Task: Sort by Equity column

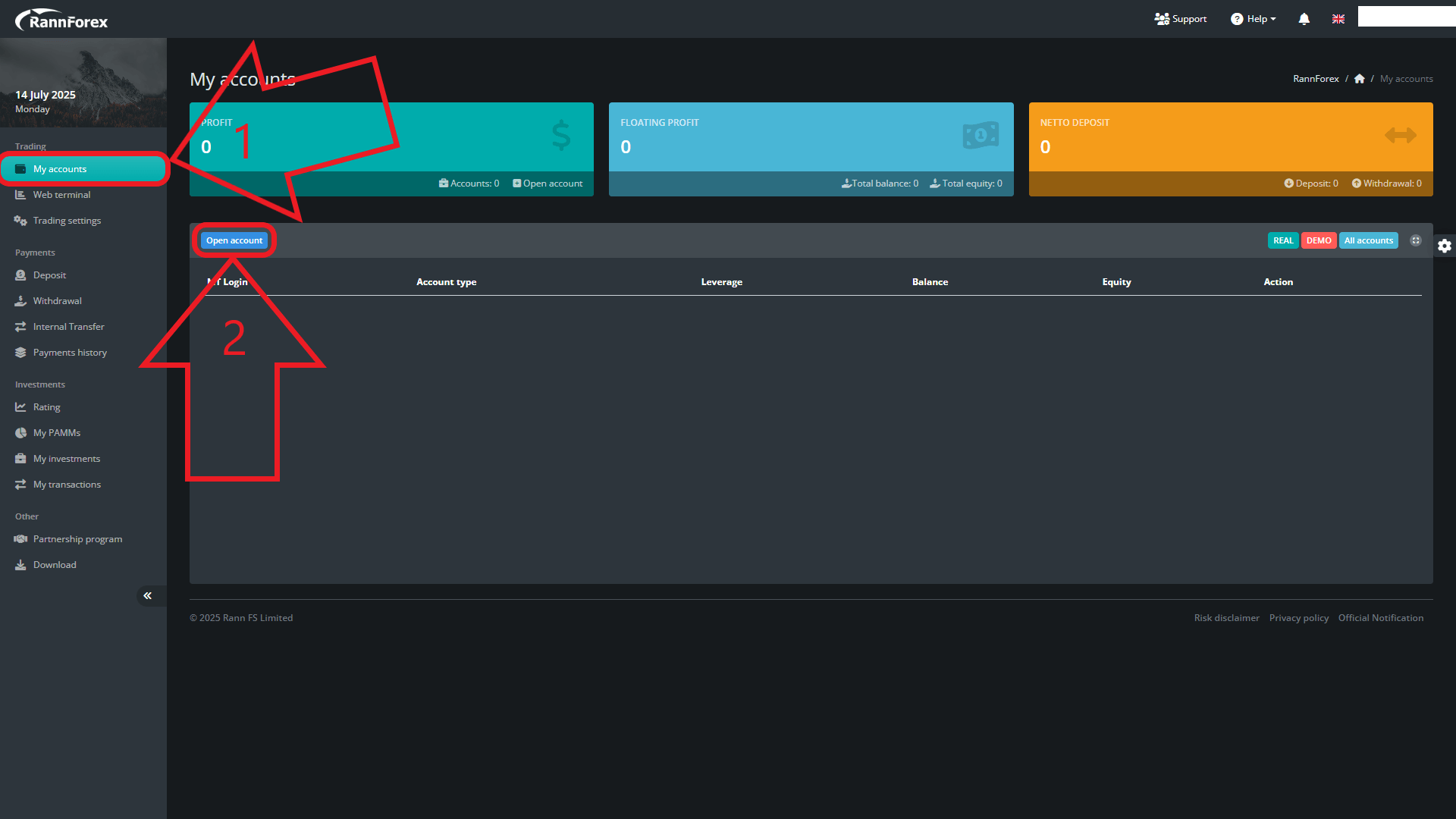Action: [1117, 282]
